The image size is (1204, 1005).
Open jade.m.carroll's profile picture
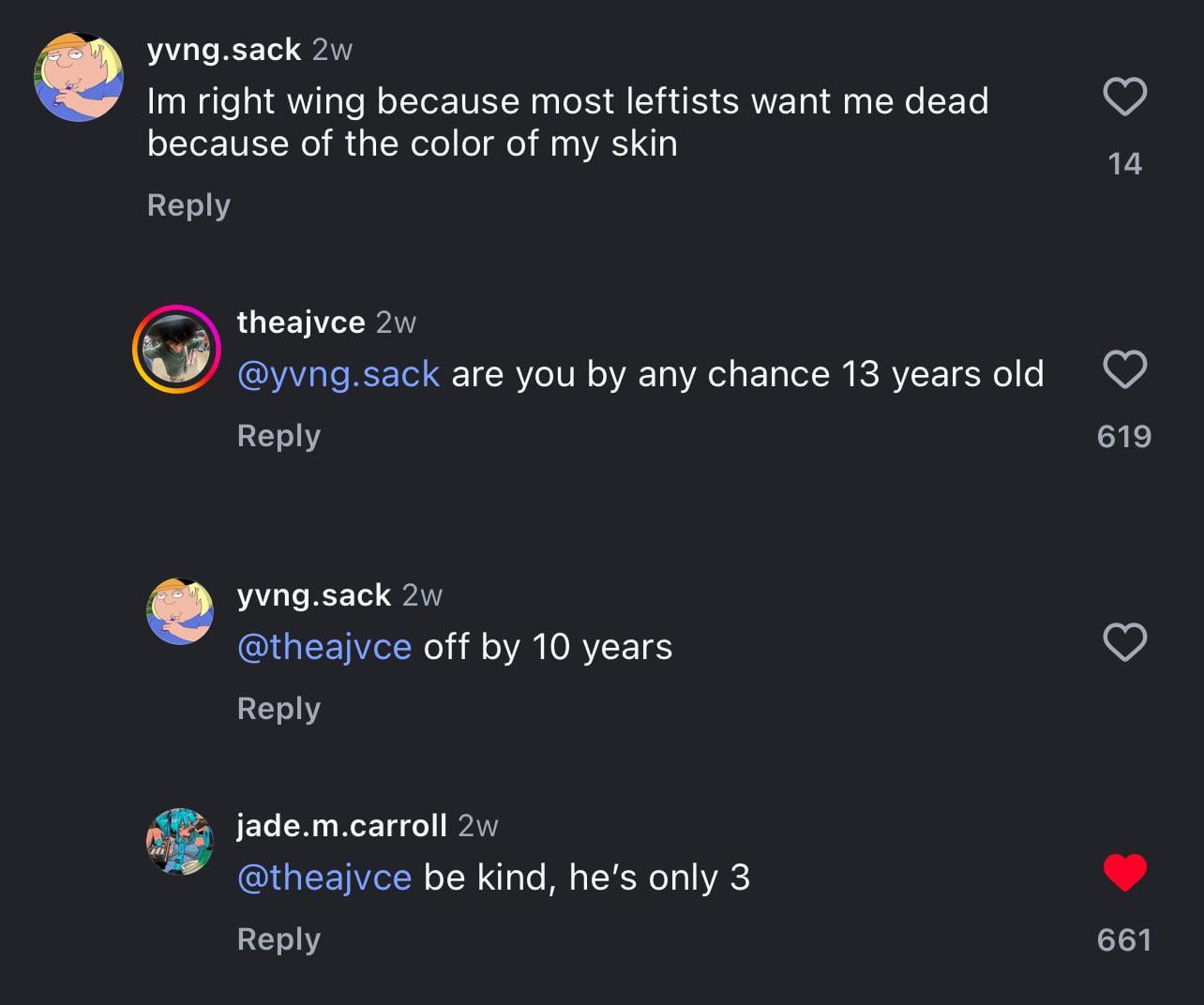pyautogui.click(x=180, y=842)
